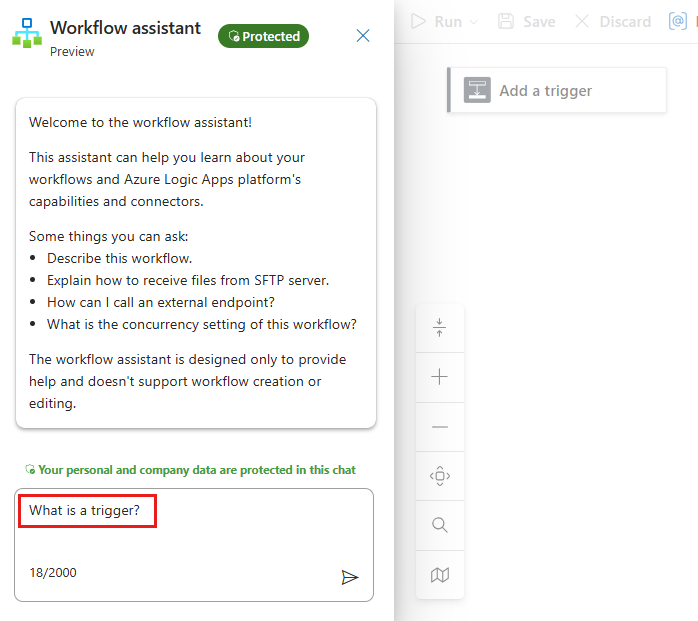This screenshot has width=698, height=621.
Task: Click the Workflow assistant logo icon
Action: coord(27,33)
